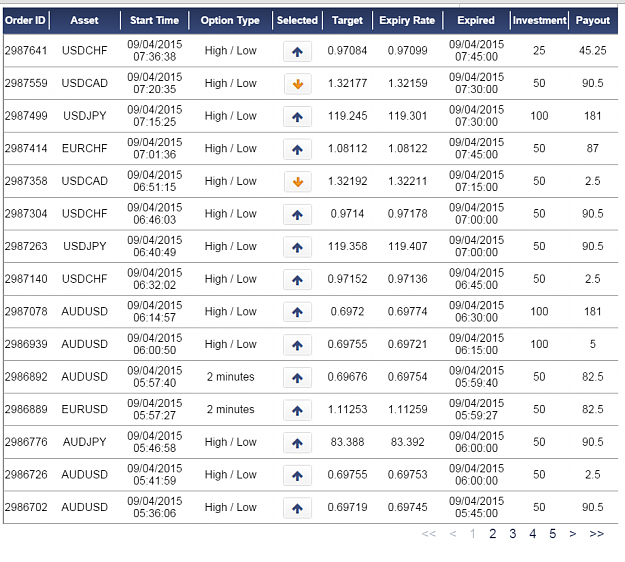Screen dimensions: 625x562
Task: Click target value 119.245
Action: [347, 116]
